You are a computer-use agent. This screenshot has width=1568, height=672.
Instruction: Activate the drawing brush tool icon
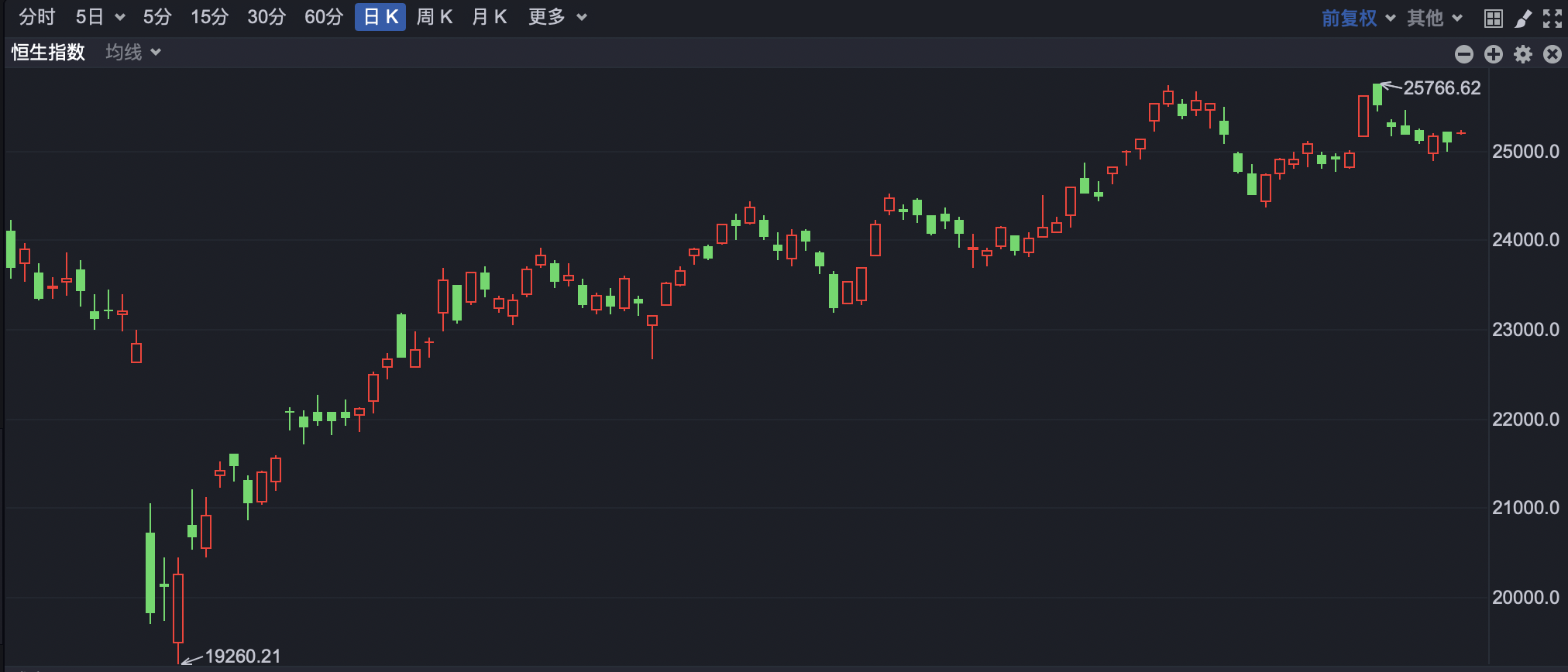click(1523, 19)
